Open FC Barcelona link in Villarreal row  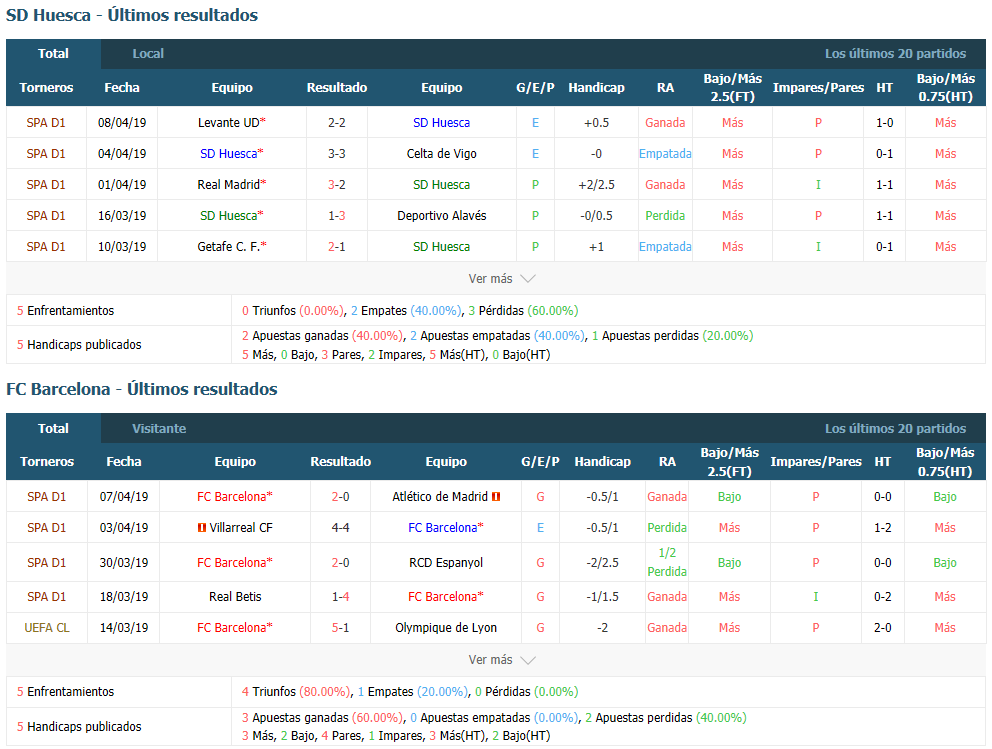442,528
